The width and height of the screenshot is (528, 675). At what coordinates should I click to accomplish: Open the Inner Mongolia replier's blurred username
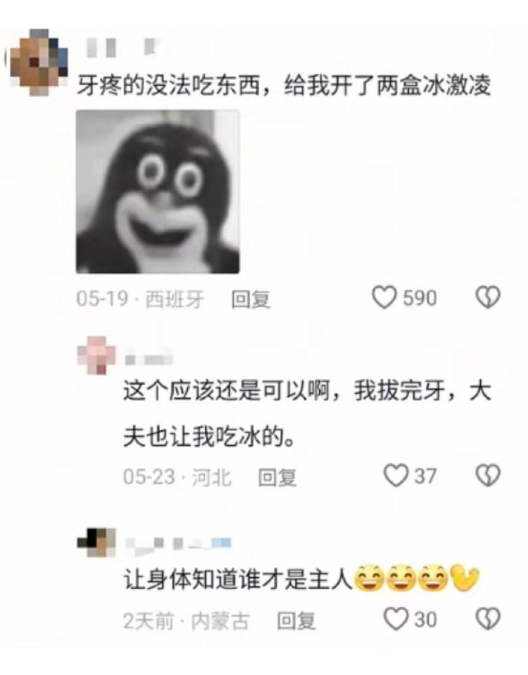coord(178,544)
